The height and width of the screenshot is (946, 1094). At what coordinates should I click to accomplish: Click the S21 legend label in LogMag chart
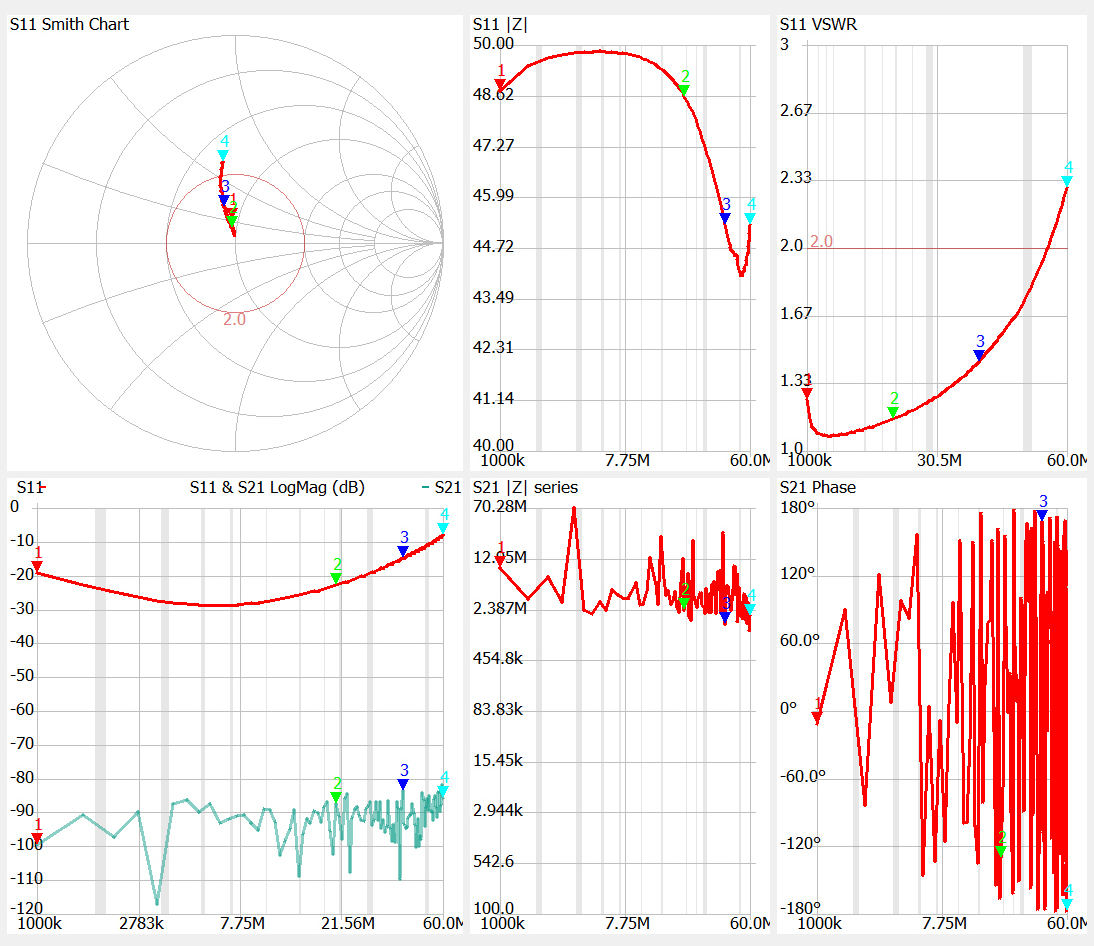point(447,488)
